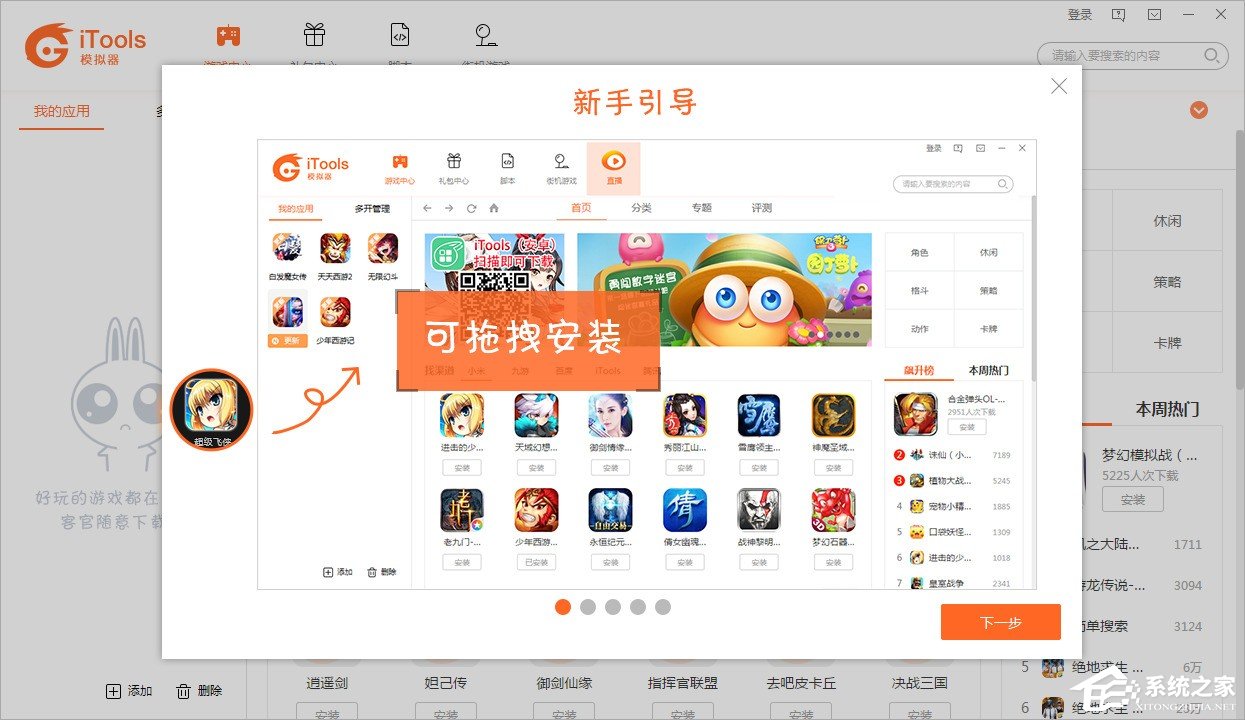
Task: Switch to the 我的应用 tab
Action: [x=61, y=111]
